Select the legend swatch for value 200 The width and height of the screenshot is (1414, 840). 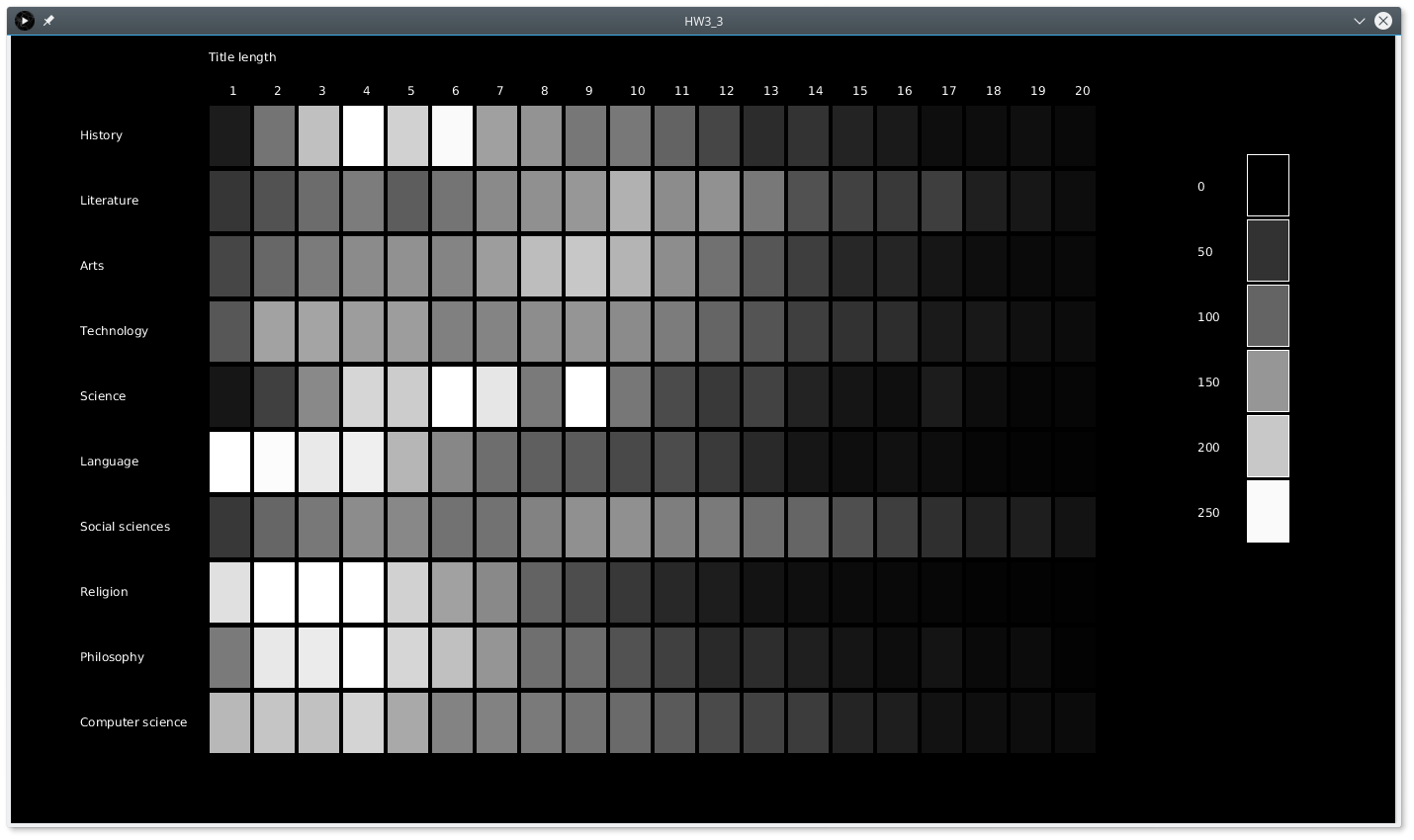point(1268,447)
